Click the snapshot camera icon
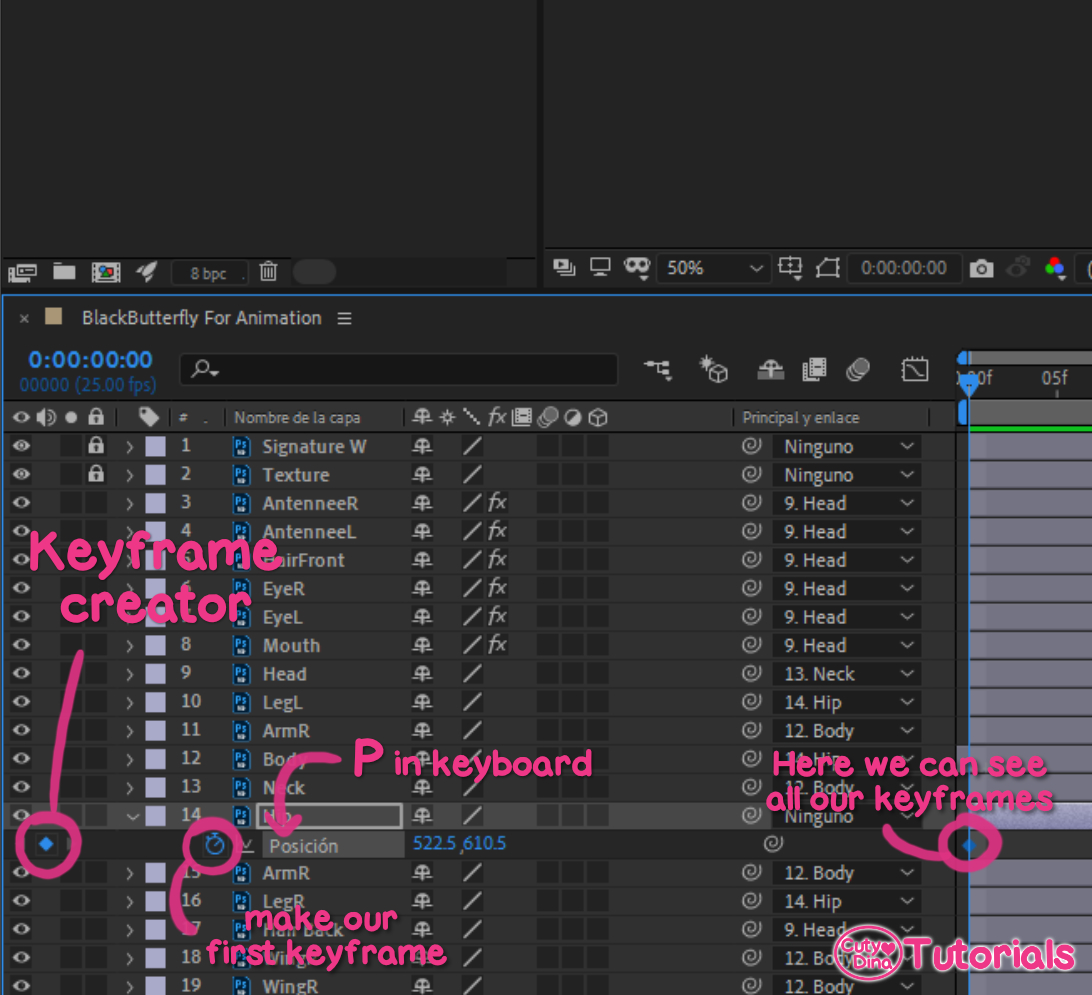 pyautogui.click(x=982, y=268)
